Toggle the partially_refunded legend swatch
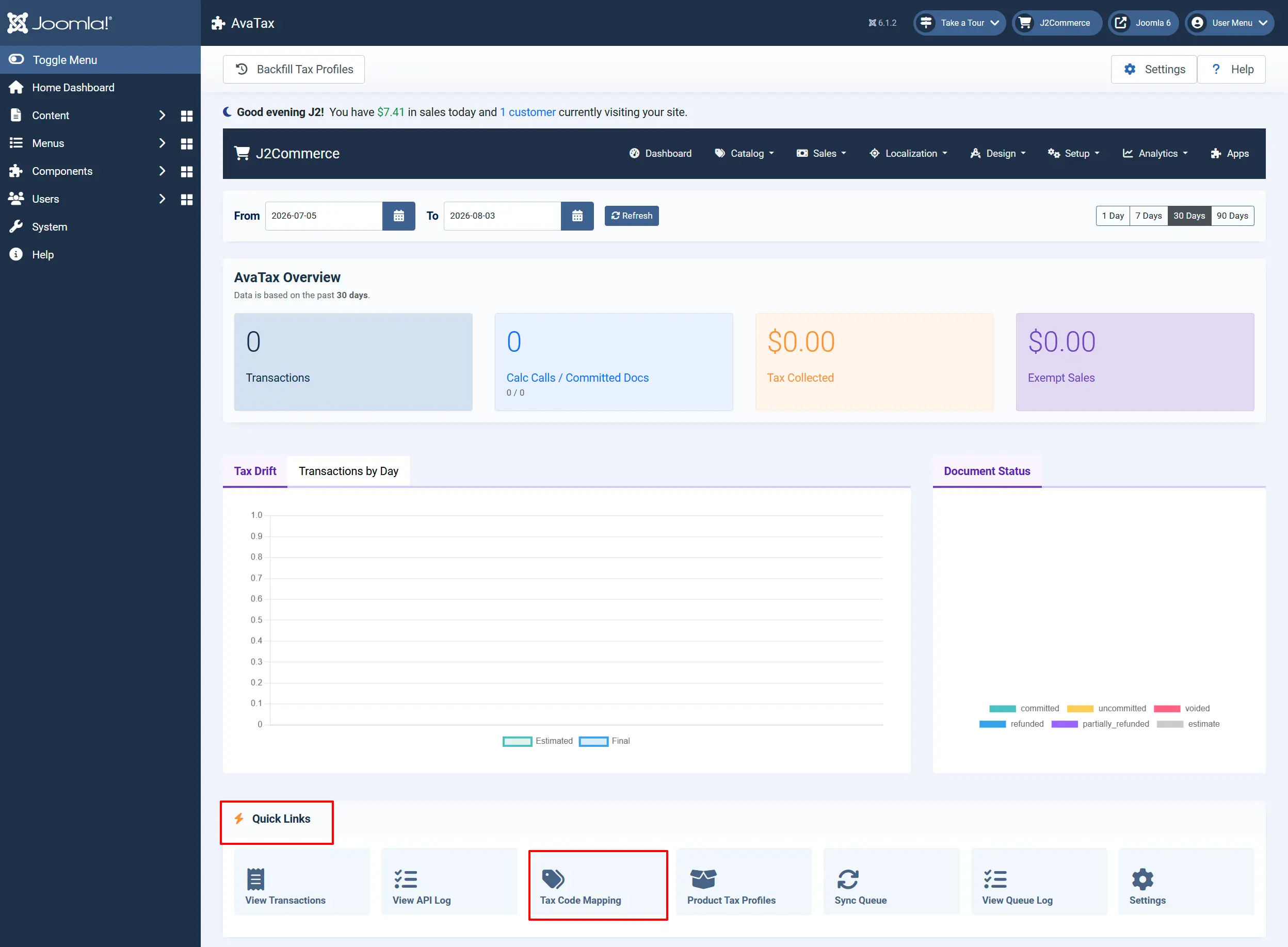This screenshot has width=1288, height=947. coord(1065,725)
